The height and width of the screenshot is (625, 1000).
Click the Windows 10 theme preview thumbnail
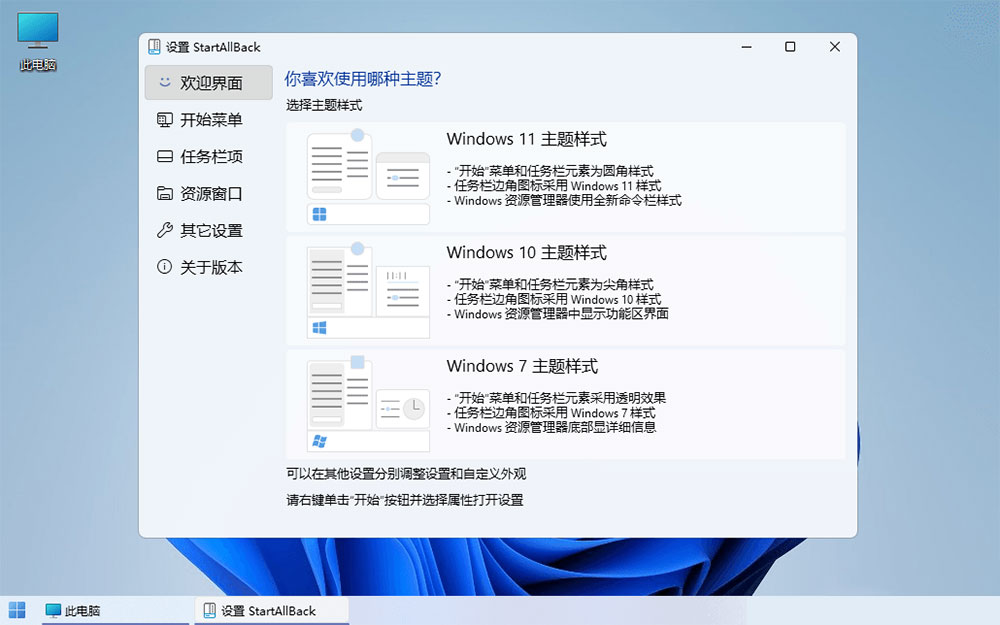pos(370,290)
